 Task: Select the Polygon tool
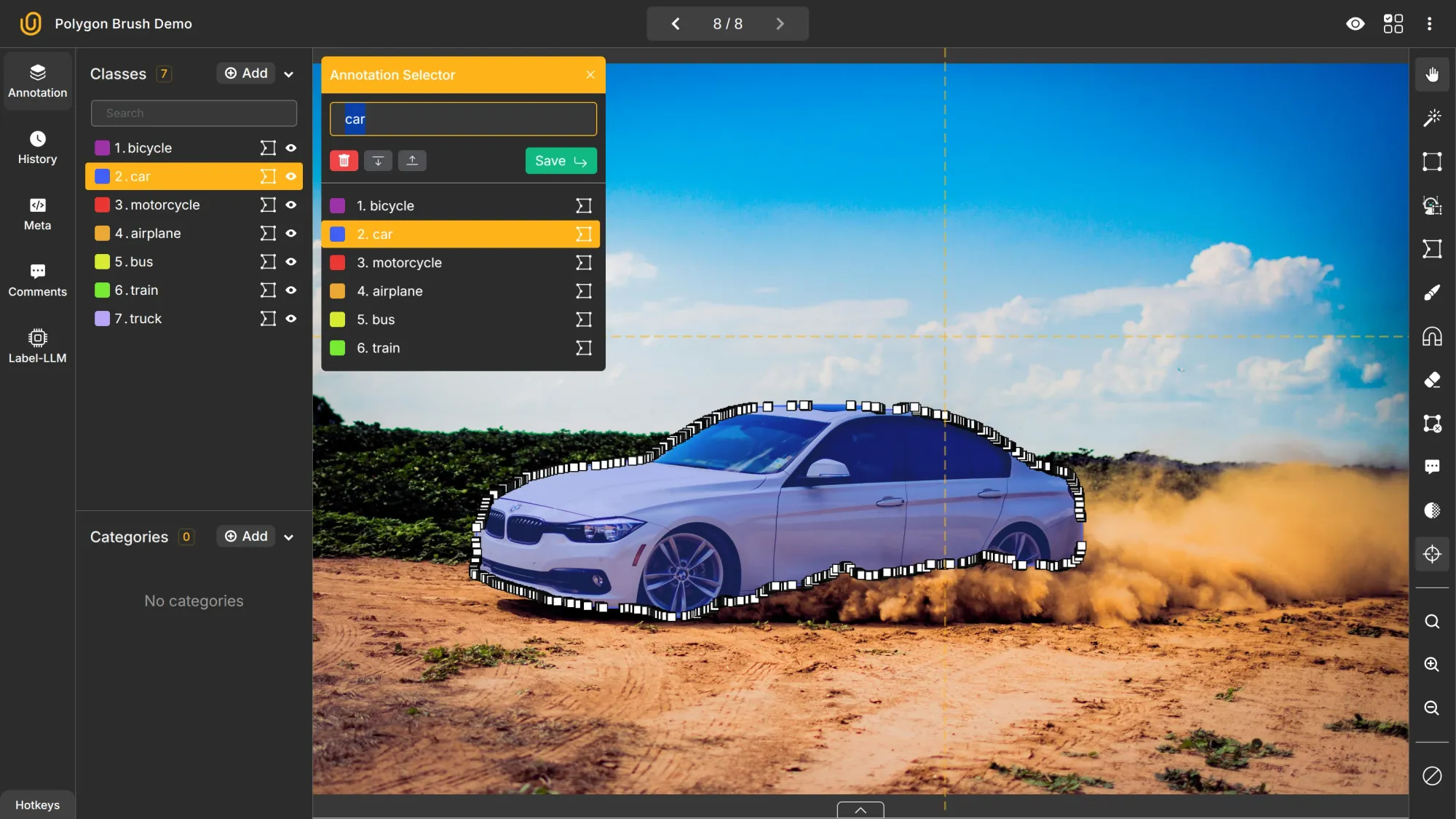tap(1432, 249)
